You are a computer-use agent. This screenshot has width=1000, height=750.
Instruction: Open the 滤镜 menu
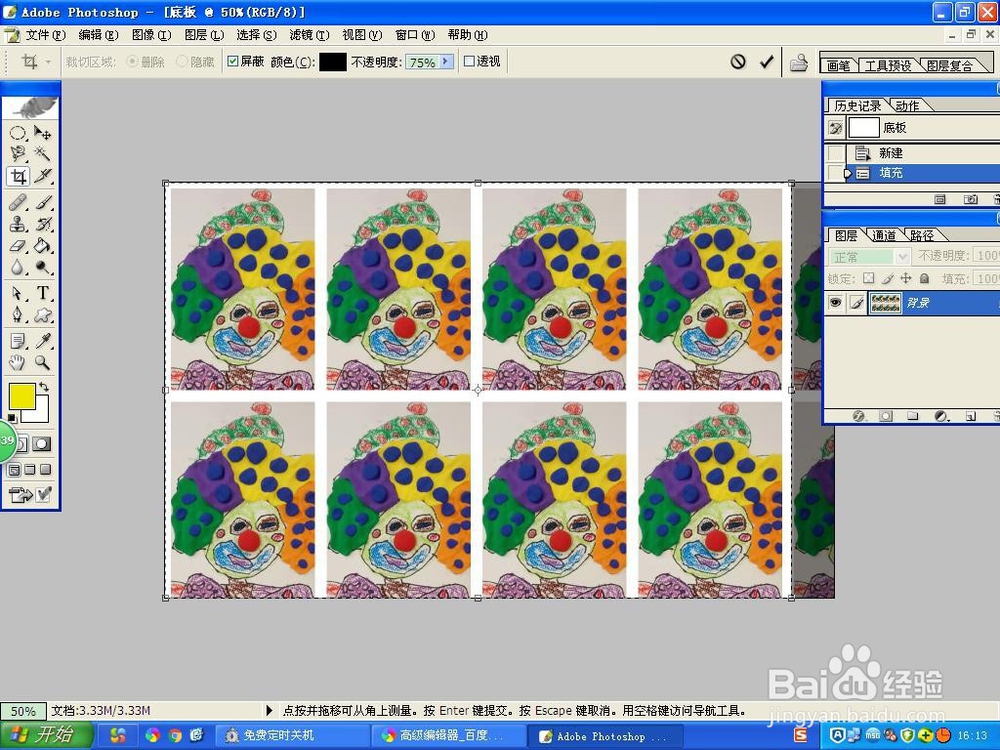coord(309,35)
